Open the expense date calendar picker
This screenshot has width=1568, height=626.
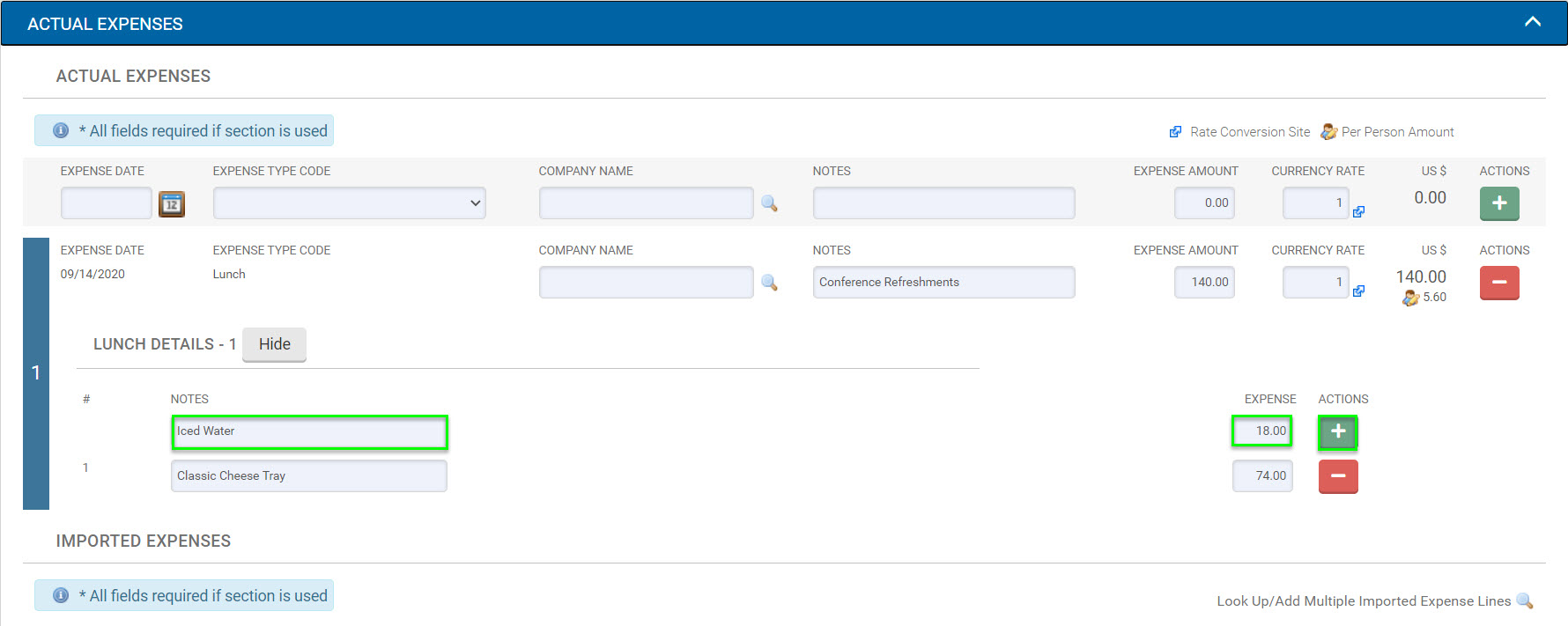click(x=171, y=204)
